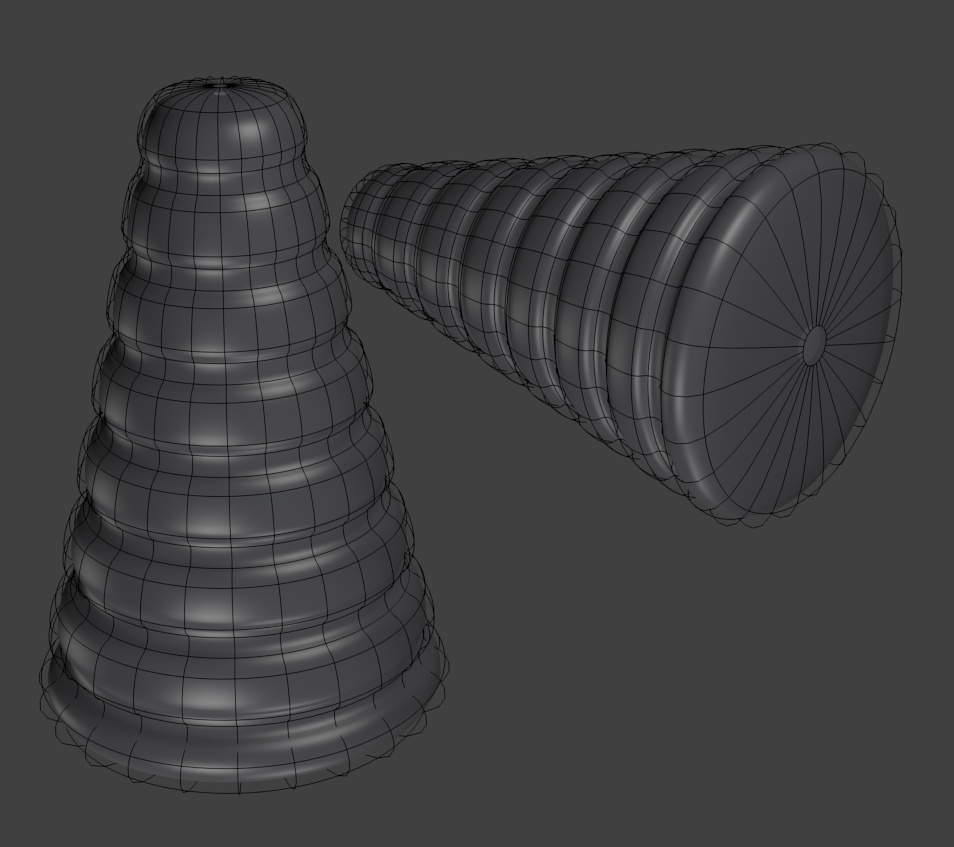954x847 pixels.
Task: Click center hub circle on tilted cone base
Action: tap(815, 345)
